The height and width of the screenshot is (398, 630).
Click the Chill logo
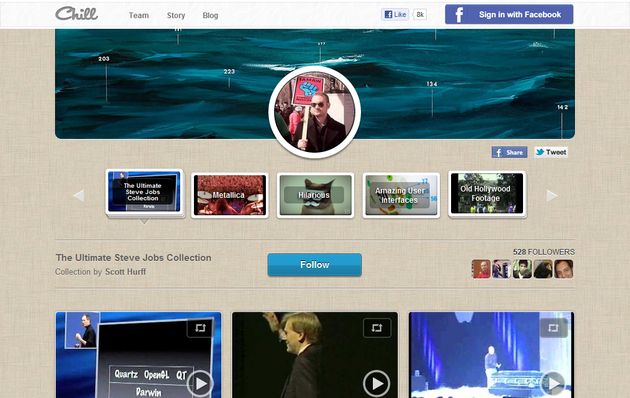coord(76,14)
